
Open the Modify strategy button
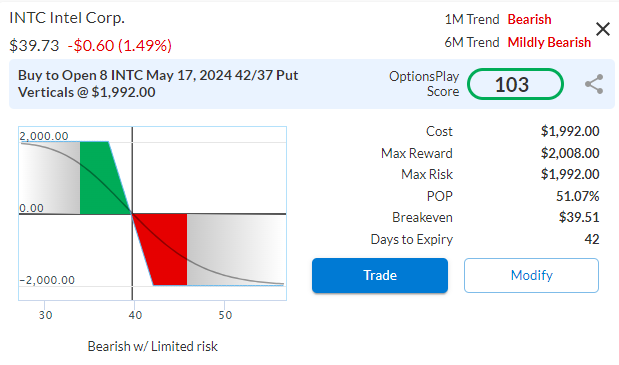tap(531, 275)
